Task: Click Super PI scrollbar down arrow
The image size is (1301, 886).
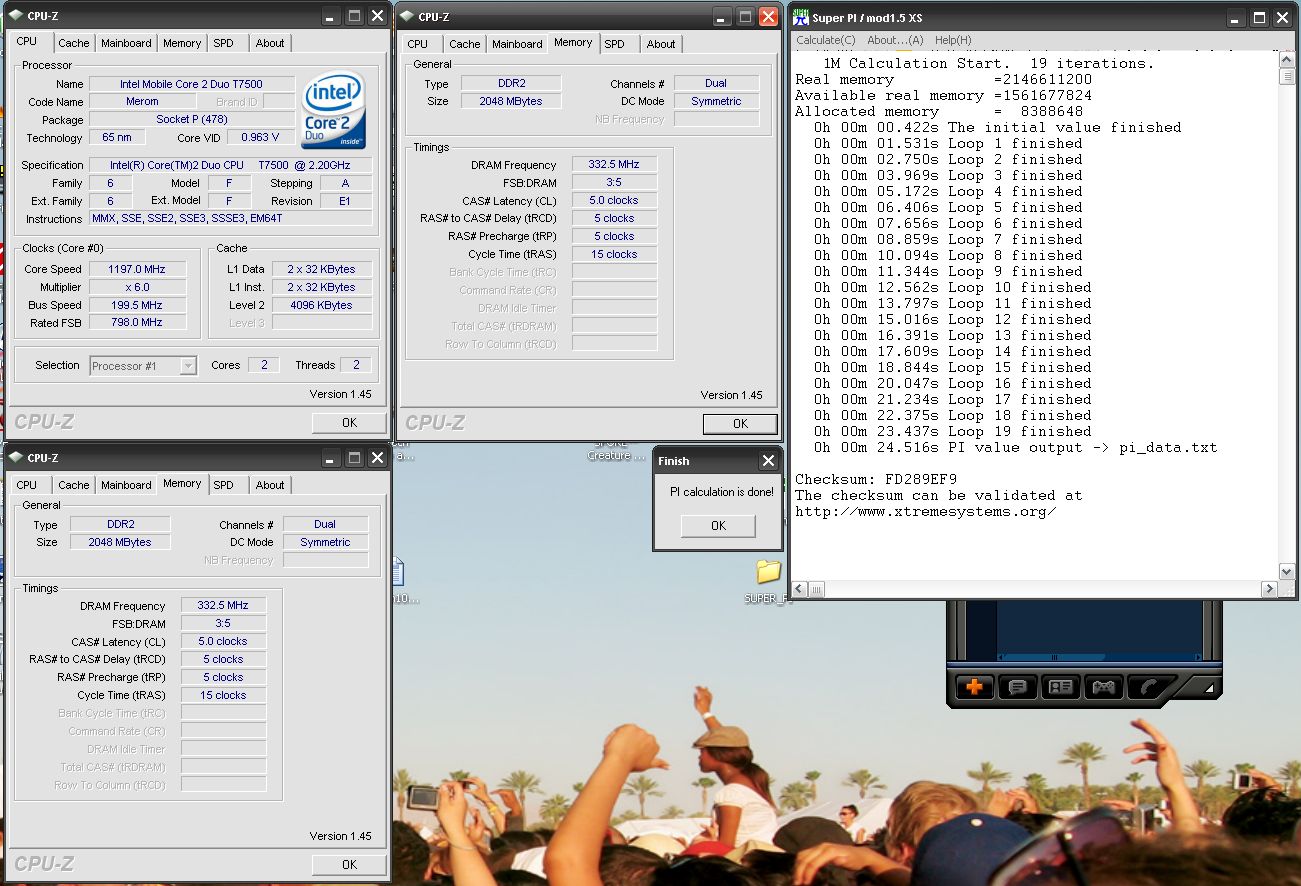Action: (1287, 571)
